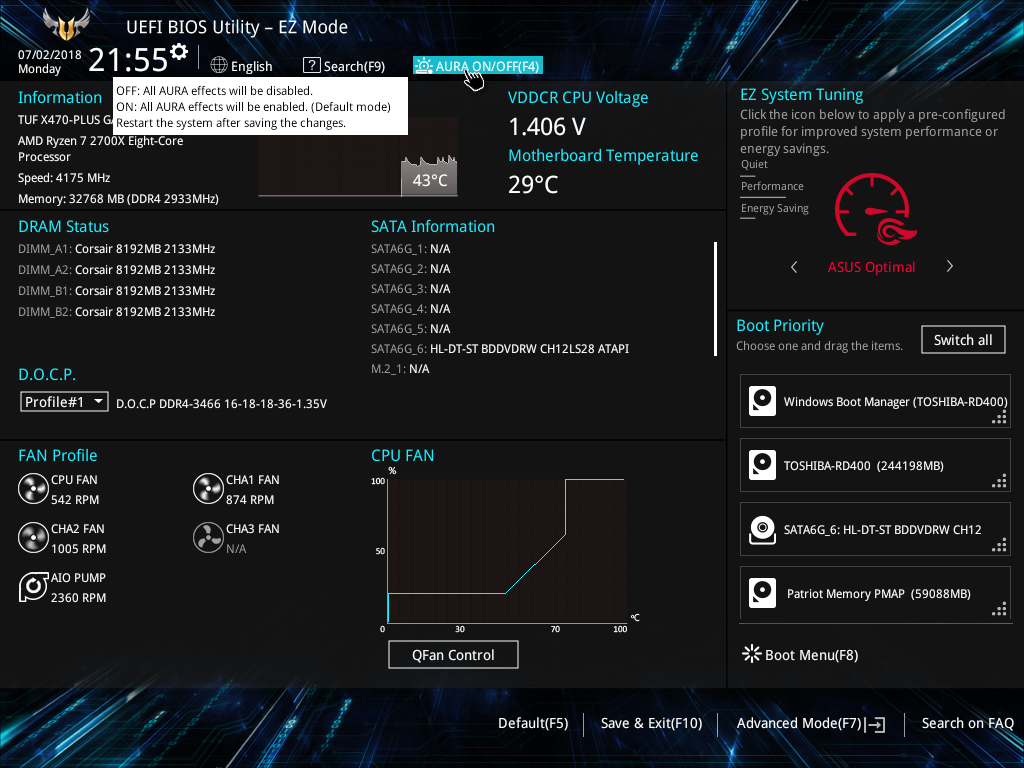Load Default(F5) settings

point(533,724)
